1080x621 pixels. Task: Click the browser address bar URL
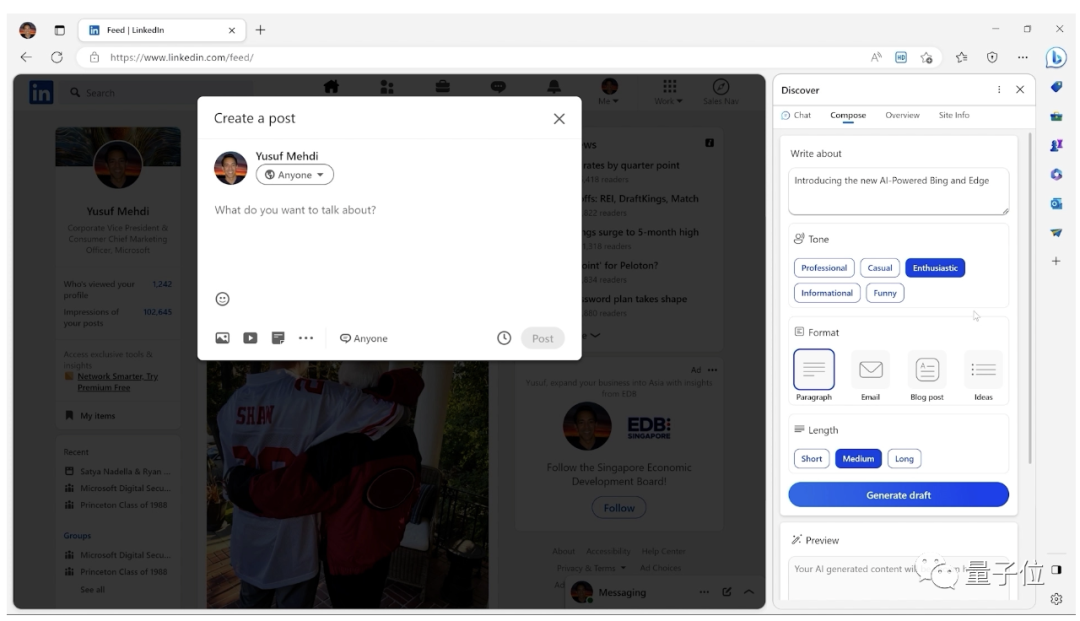182,57
